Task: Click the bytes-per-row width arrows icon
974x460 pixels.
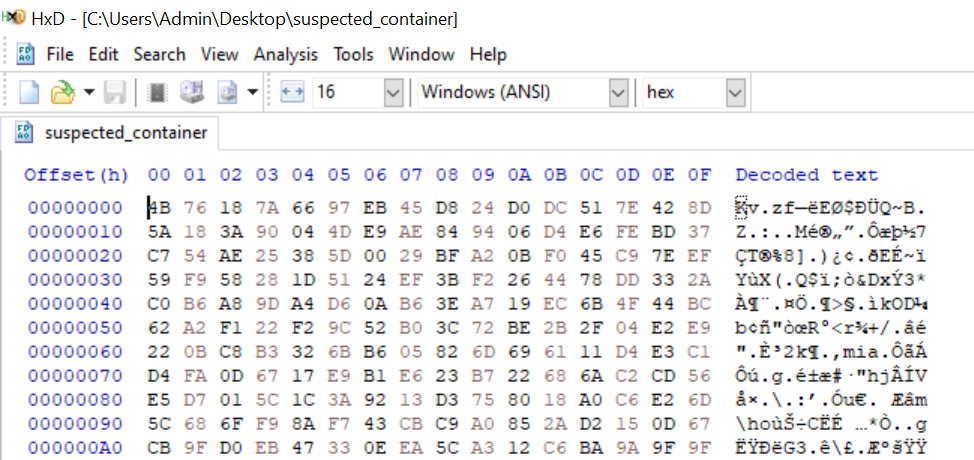Action: [x=292, y=93]
